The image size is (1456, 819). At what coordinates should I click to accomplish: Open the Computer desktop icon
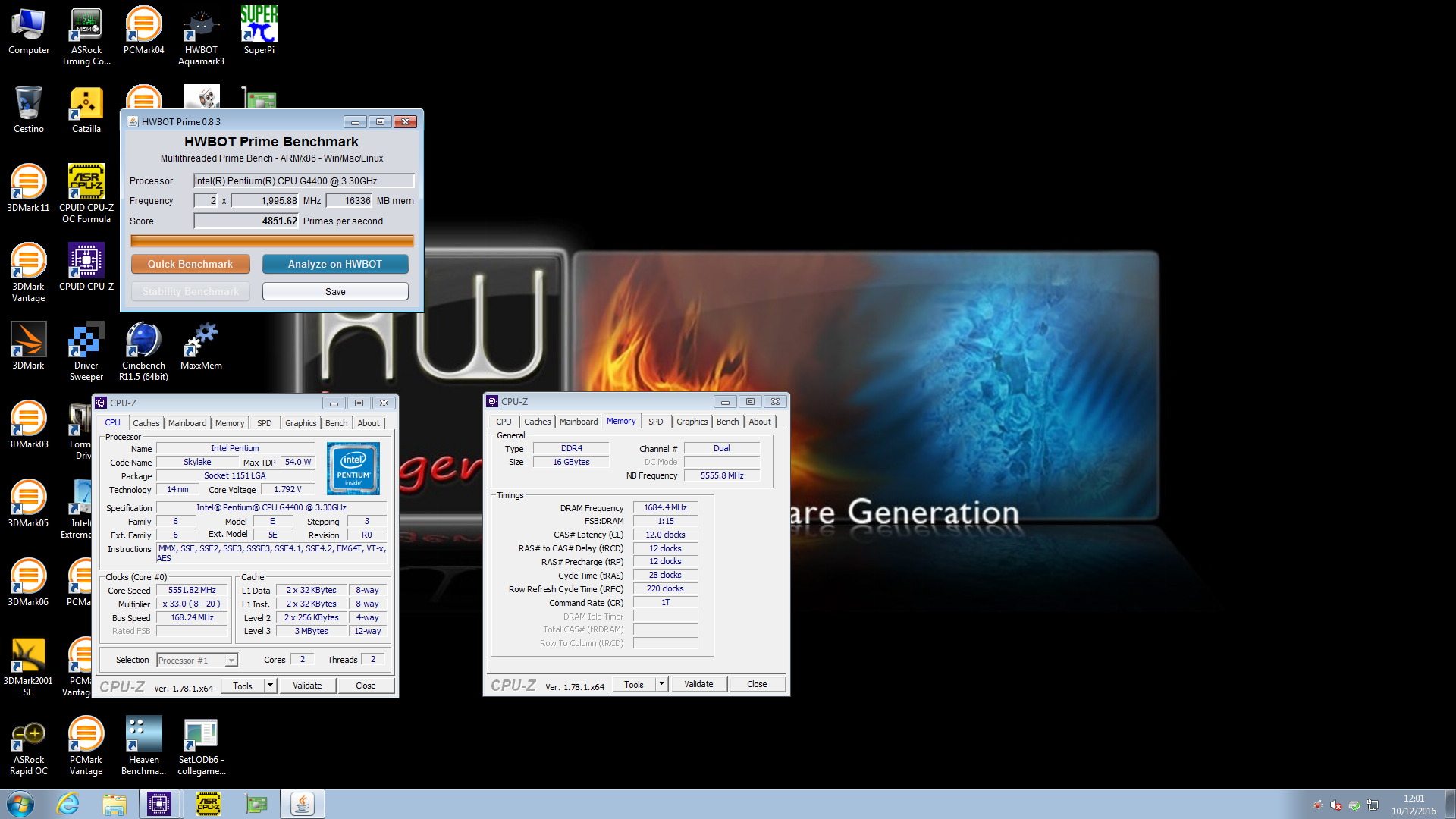click(29, 32)
